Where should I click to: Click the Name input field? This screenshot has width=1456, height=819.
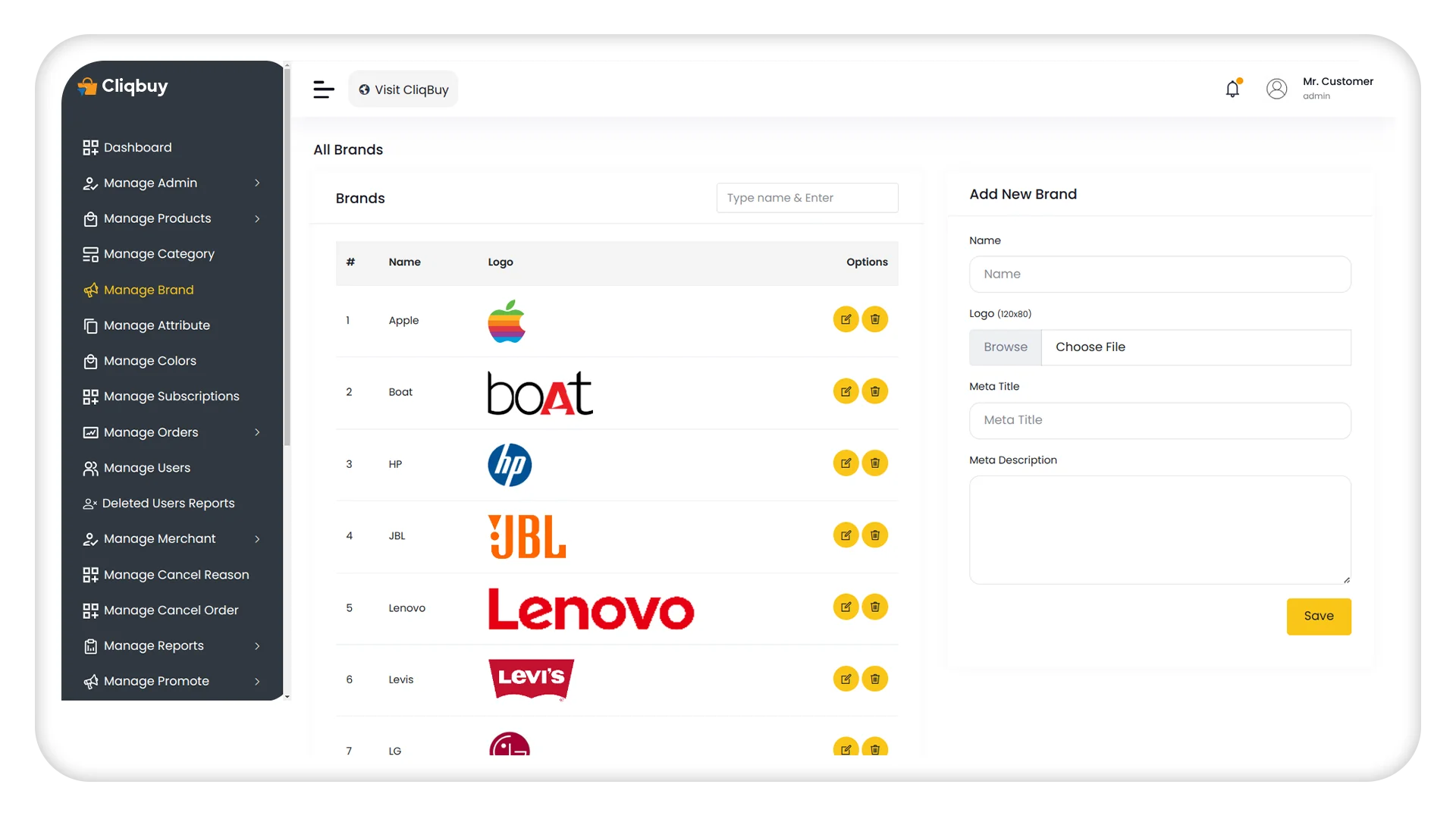pyautogui.click(x=1160, y=273)
